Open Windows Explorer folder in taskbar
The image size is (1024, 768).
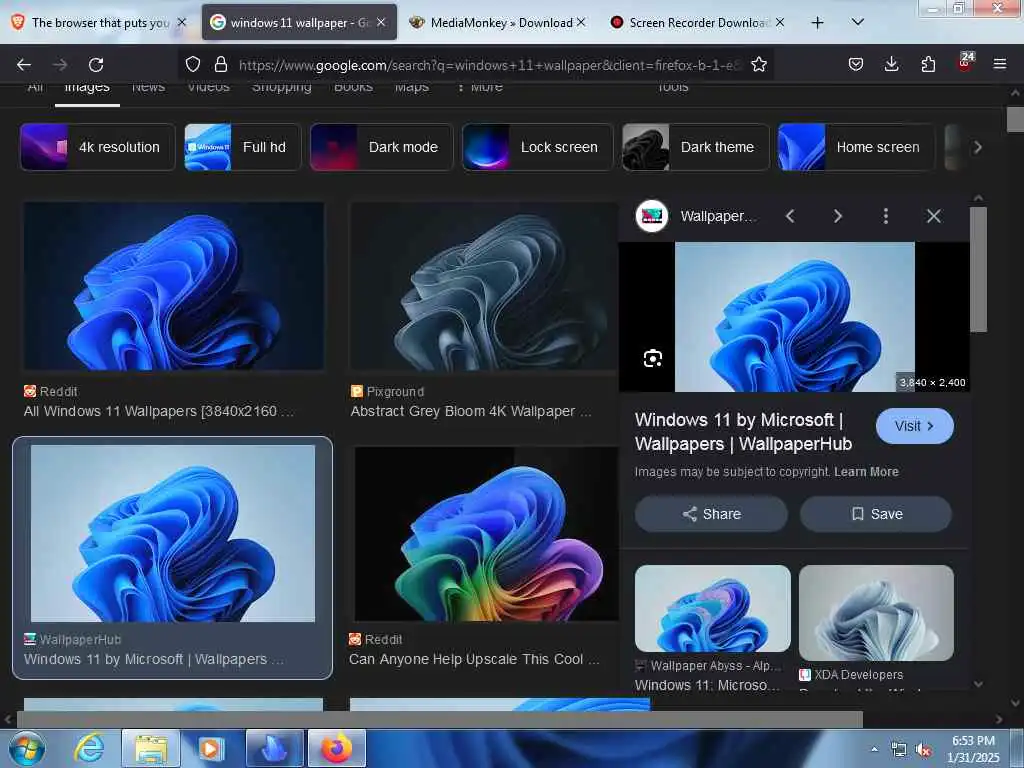coord(151,748)
